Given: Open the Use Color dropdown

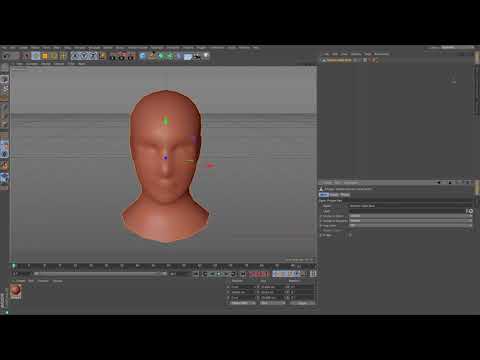Looking at the screenshot, I should click(x=410, y=225).
